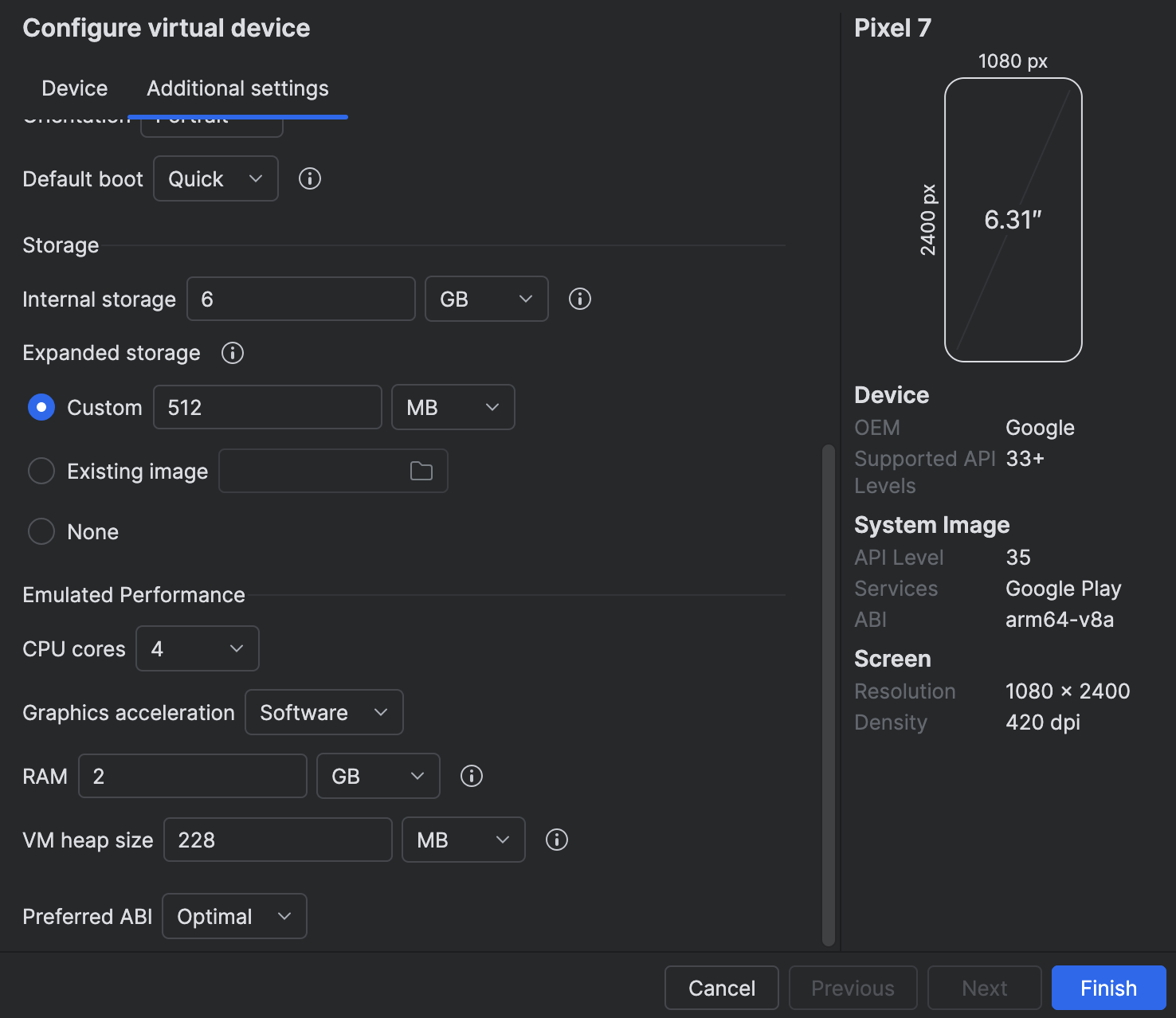
Task: Click the Expanded storage info icon
Action: tap(233, 353)
